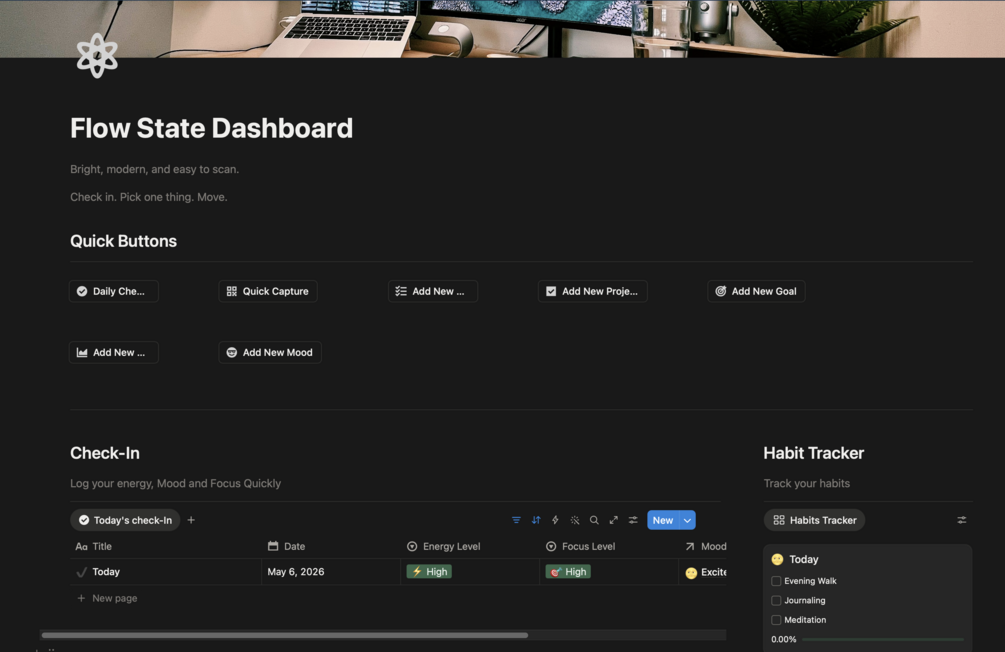Click the Focus Level column header

609,546
